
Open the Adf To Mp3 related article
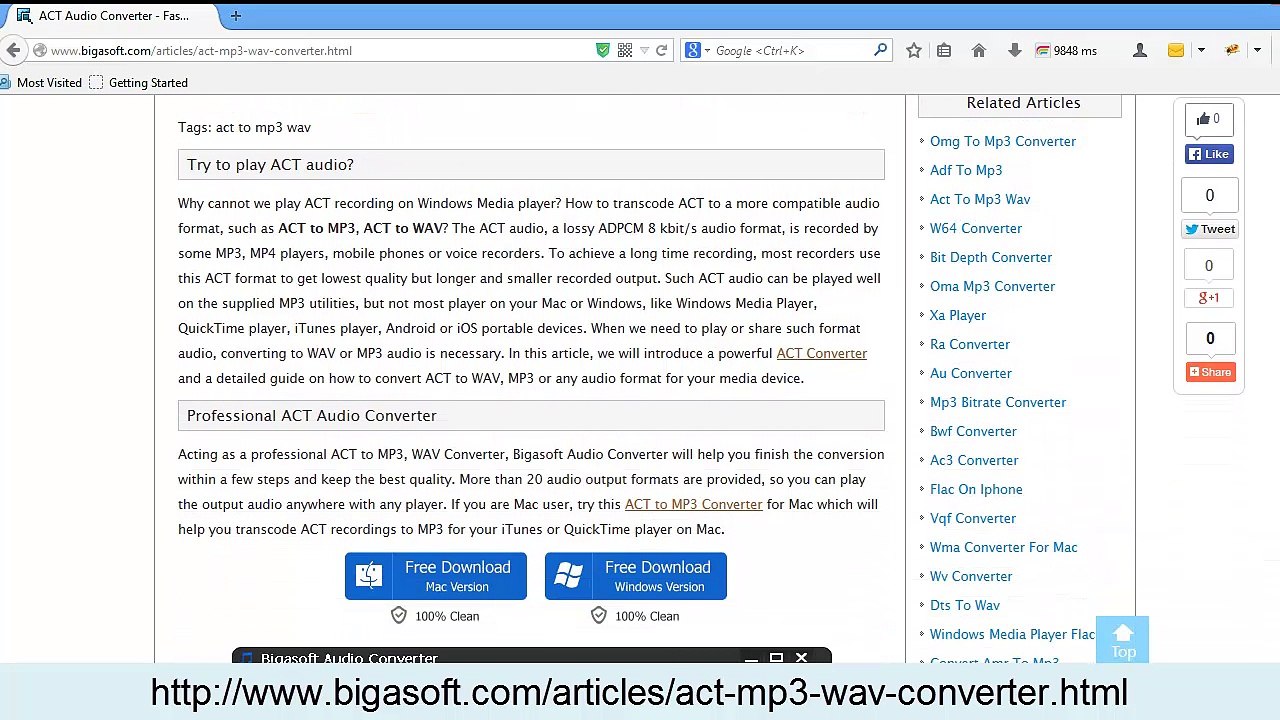[x=966, y=170]
